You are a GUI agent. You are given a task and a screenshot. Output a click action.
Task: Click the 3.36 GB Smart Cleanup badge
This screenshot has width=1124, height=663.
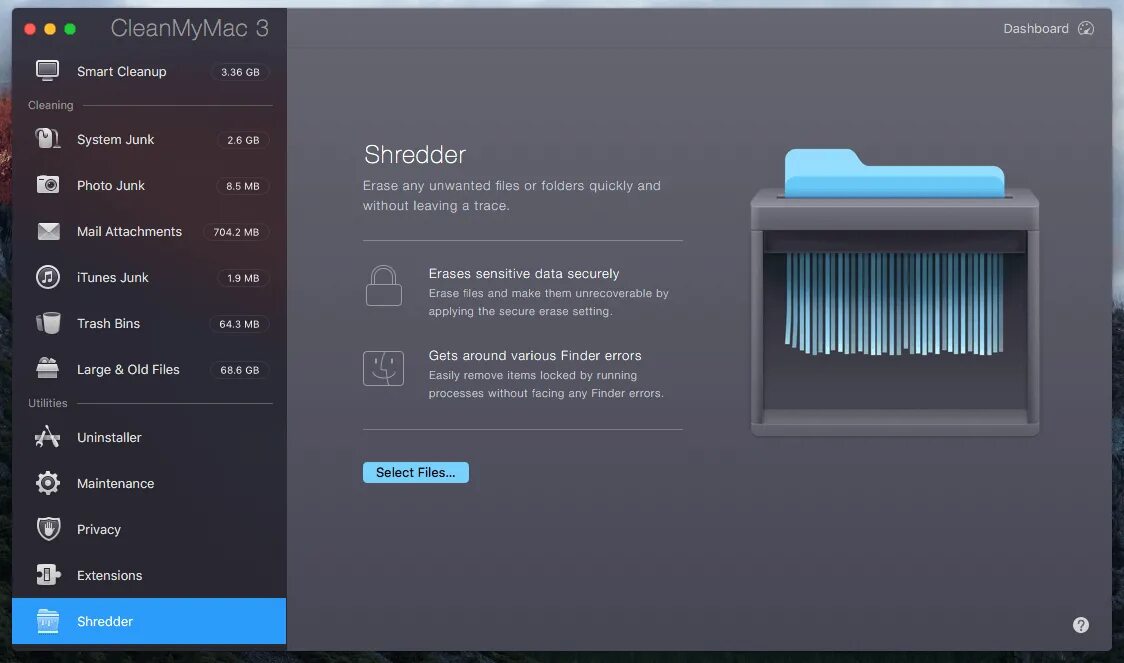pos(240,72)
